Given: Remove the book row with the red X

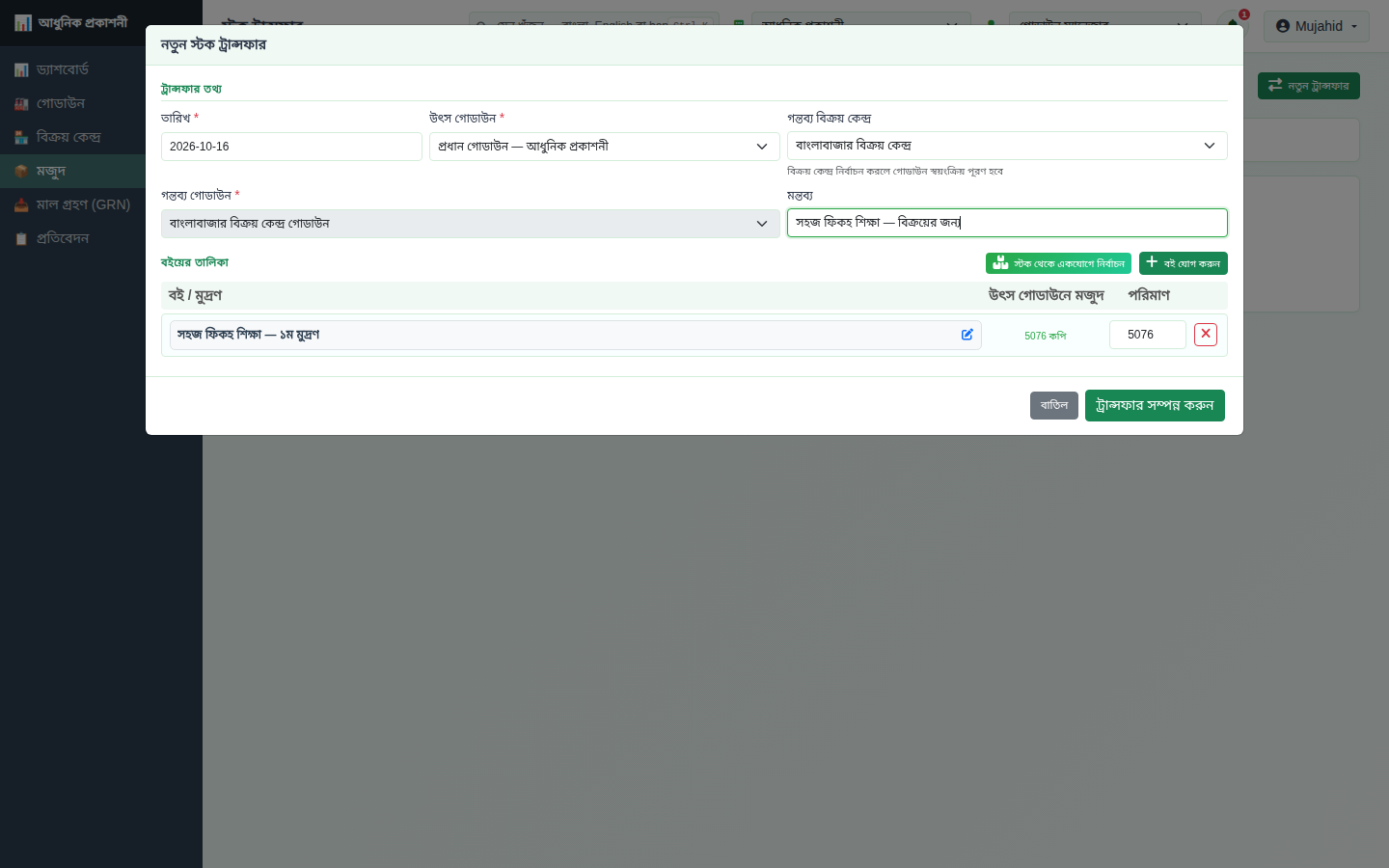Looking at the screenshot, I should point(1206,335).
